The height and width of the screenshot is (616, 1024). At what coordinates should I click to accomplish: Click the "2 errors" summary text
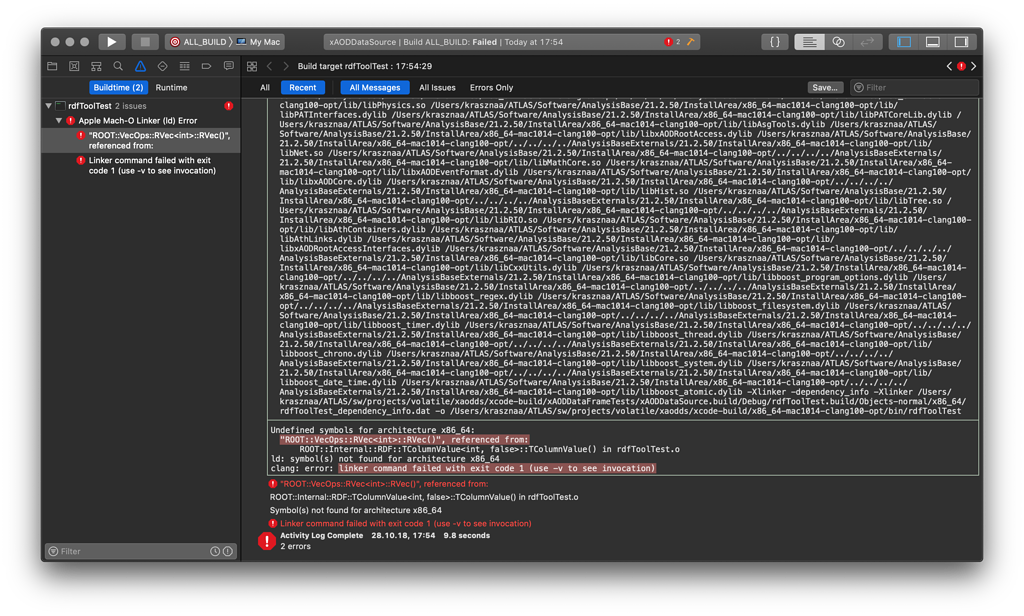[296, 547]
